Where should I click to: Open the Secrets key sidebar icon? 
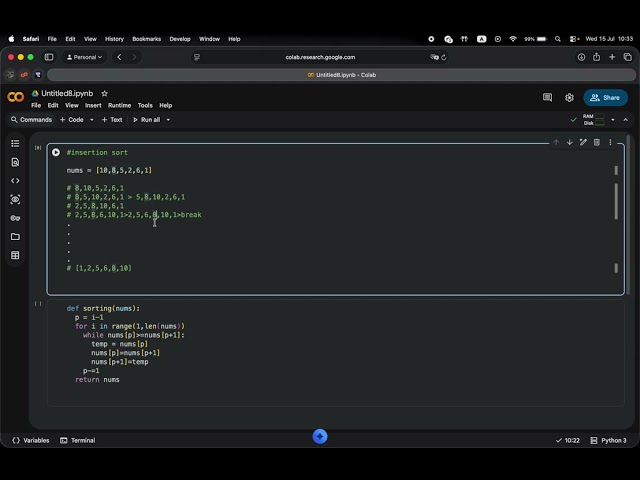click(15, 218)
